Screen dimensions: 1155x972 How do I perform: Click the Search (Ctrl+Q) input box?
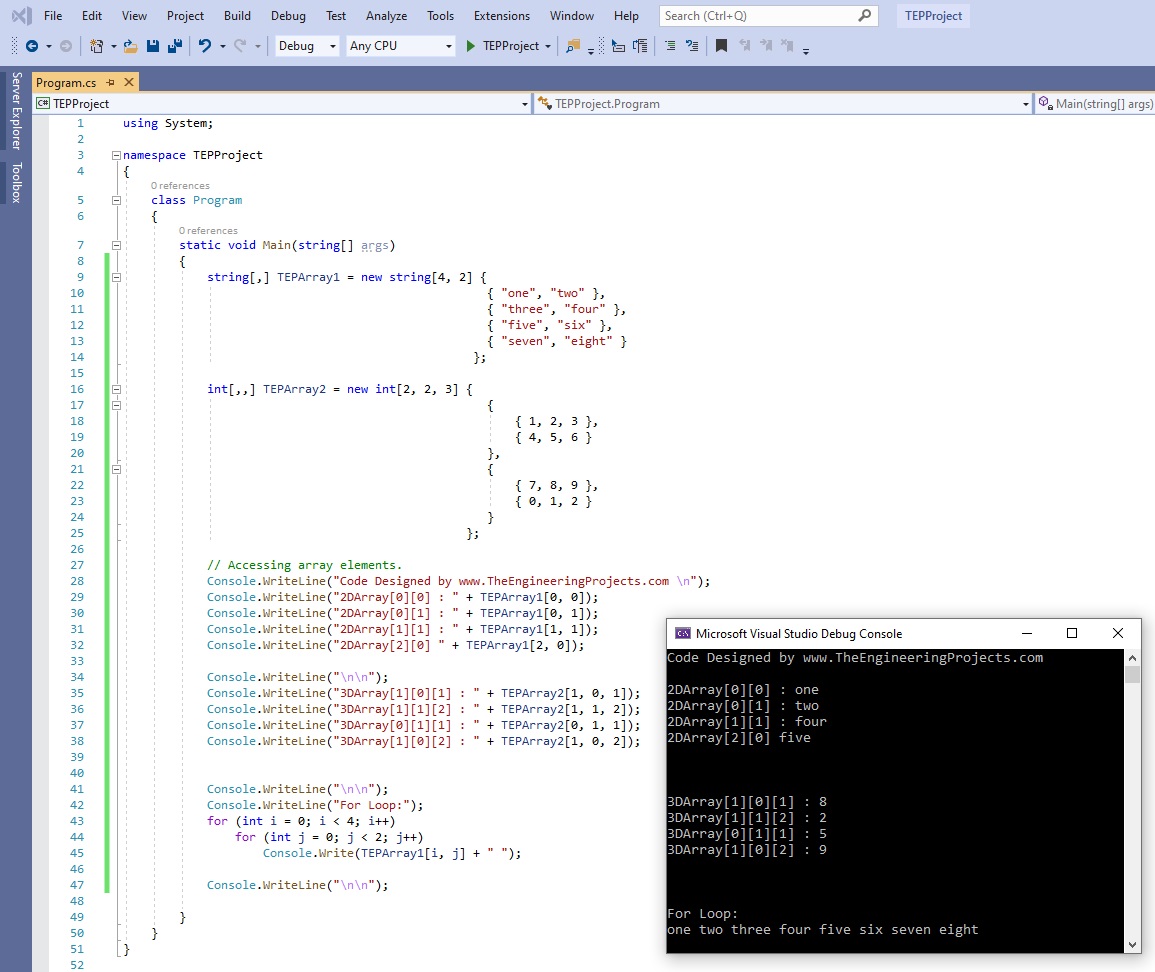click(x=758, y=16)
